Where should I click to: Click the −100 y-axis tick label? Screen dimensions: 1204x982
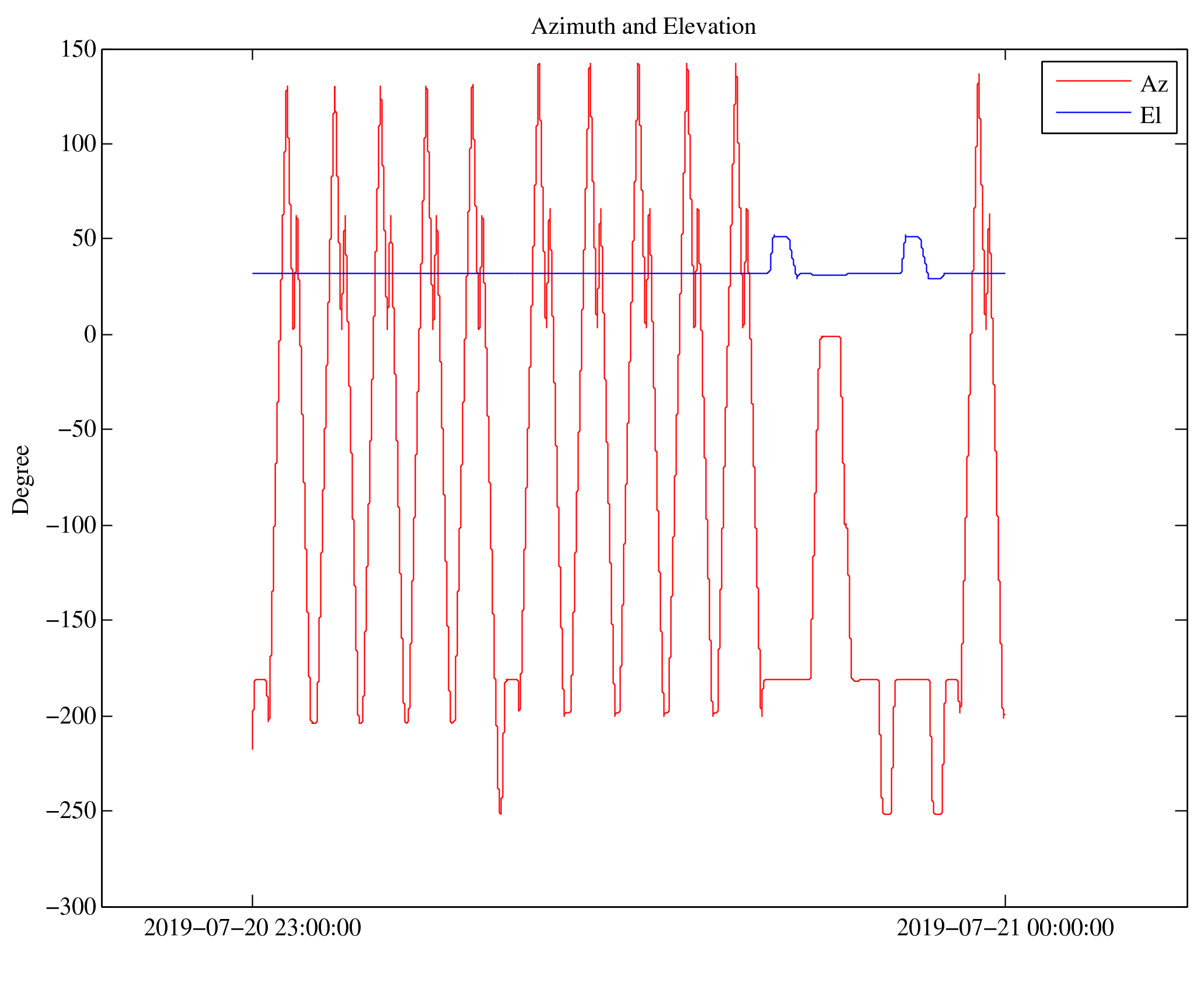71,525
